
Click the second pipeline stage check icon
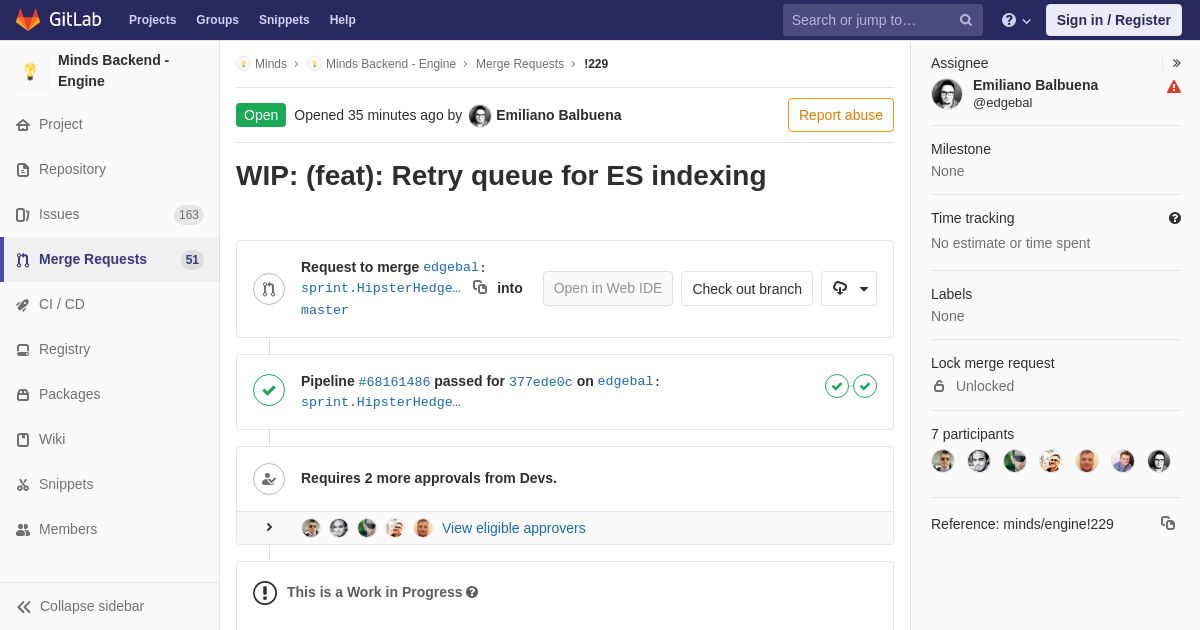[x=865, y=386]
